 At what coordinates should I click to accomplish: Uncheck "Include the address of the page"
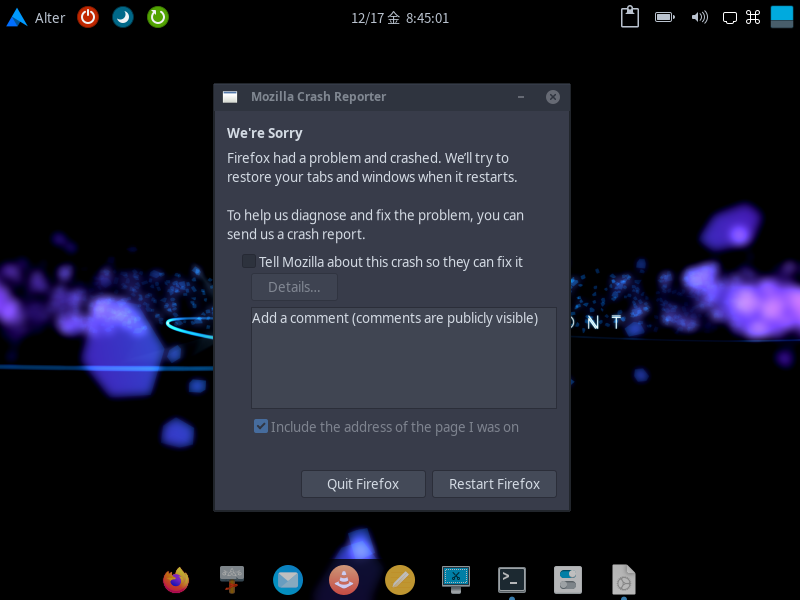(x=260, y=425)
